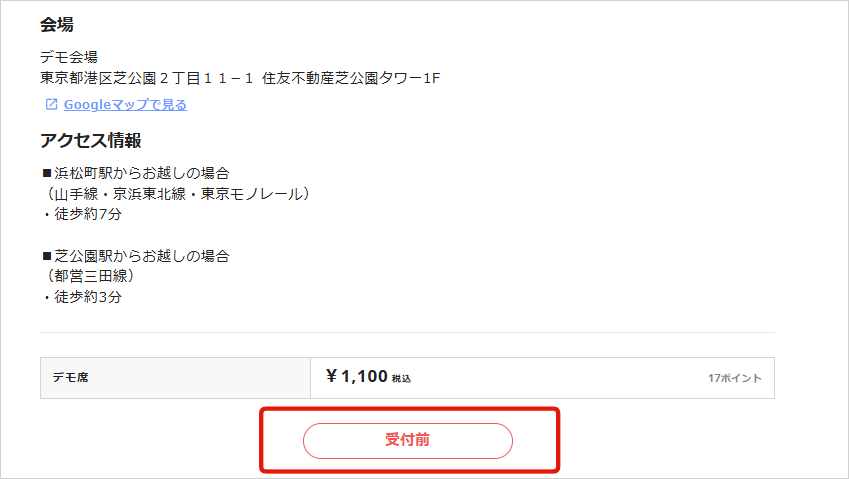The width and height of the screenshot is (849, 479).
Task: Open the Googleマップで見る link
Action: (125, 105)
